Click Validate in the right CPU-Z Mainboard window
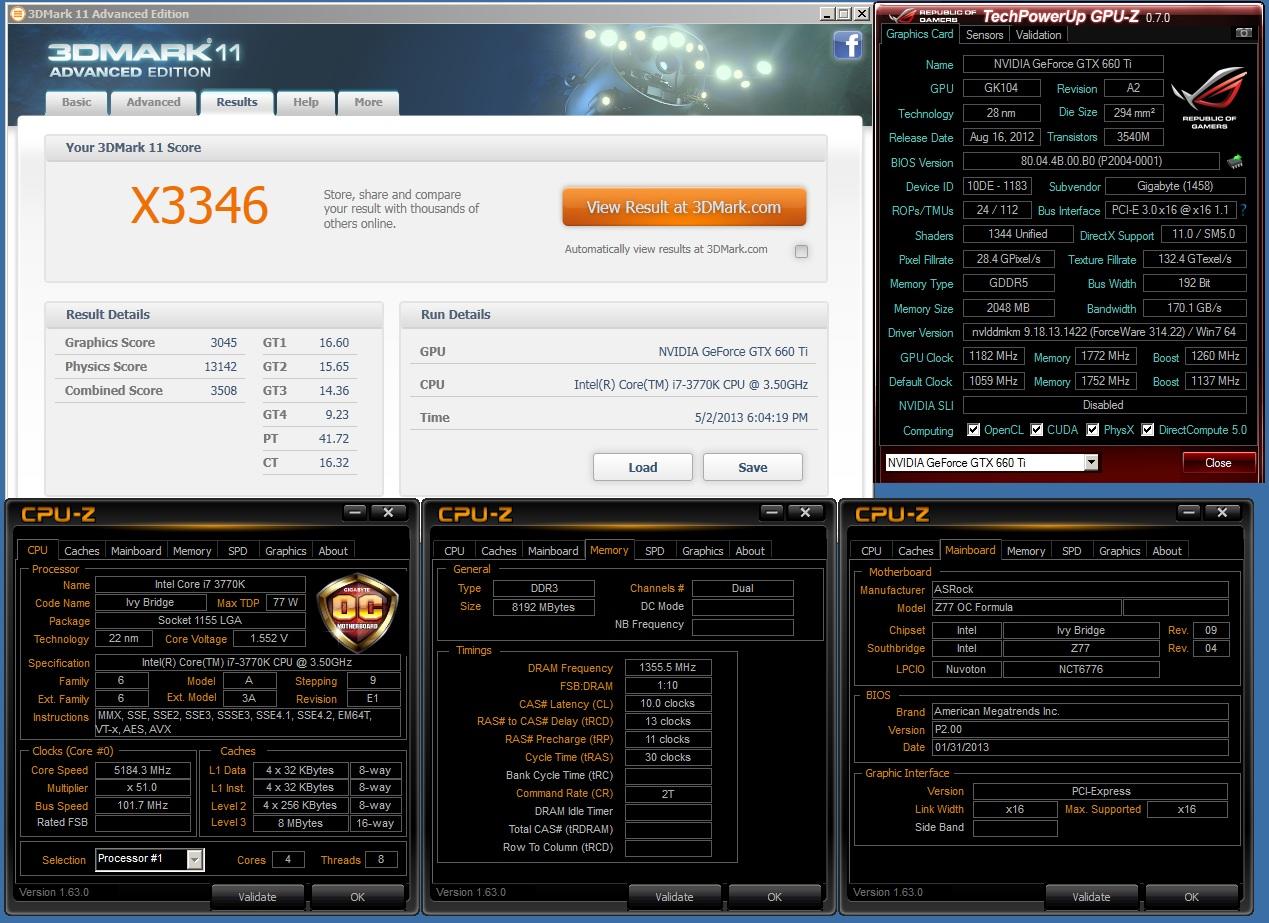 pyautogui.click(x=1091, y=897)
